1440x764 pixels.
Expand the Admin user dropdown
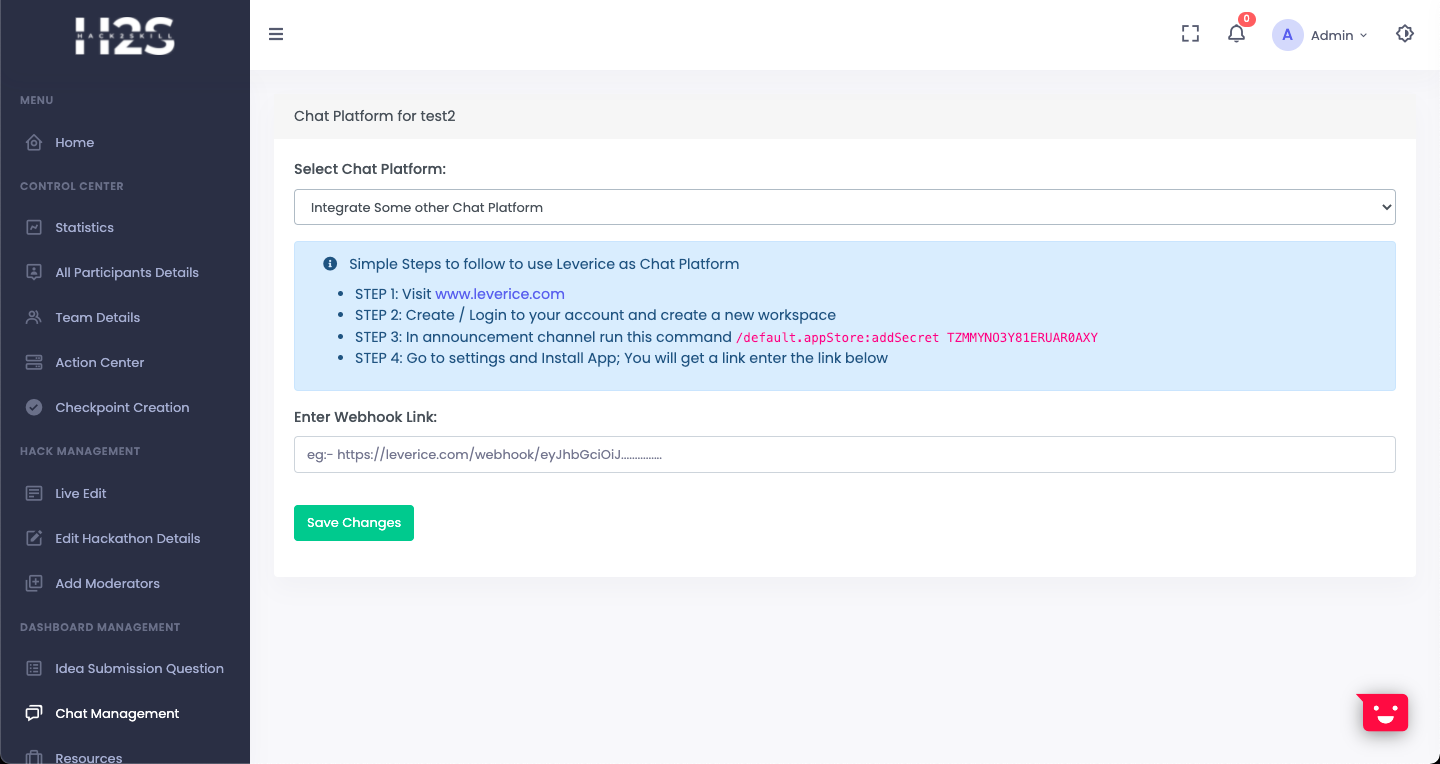(x=1338, y=35)
